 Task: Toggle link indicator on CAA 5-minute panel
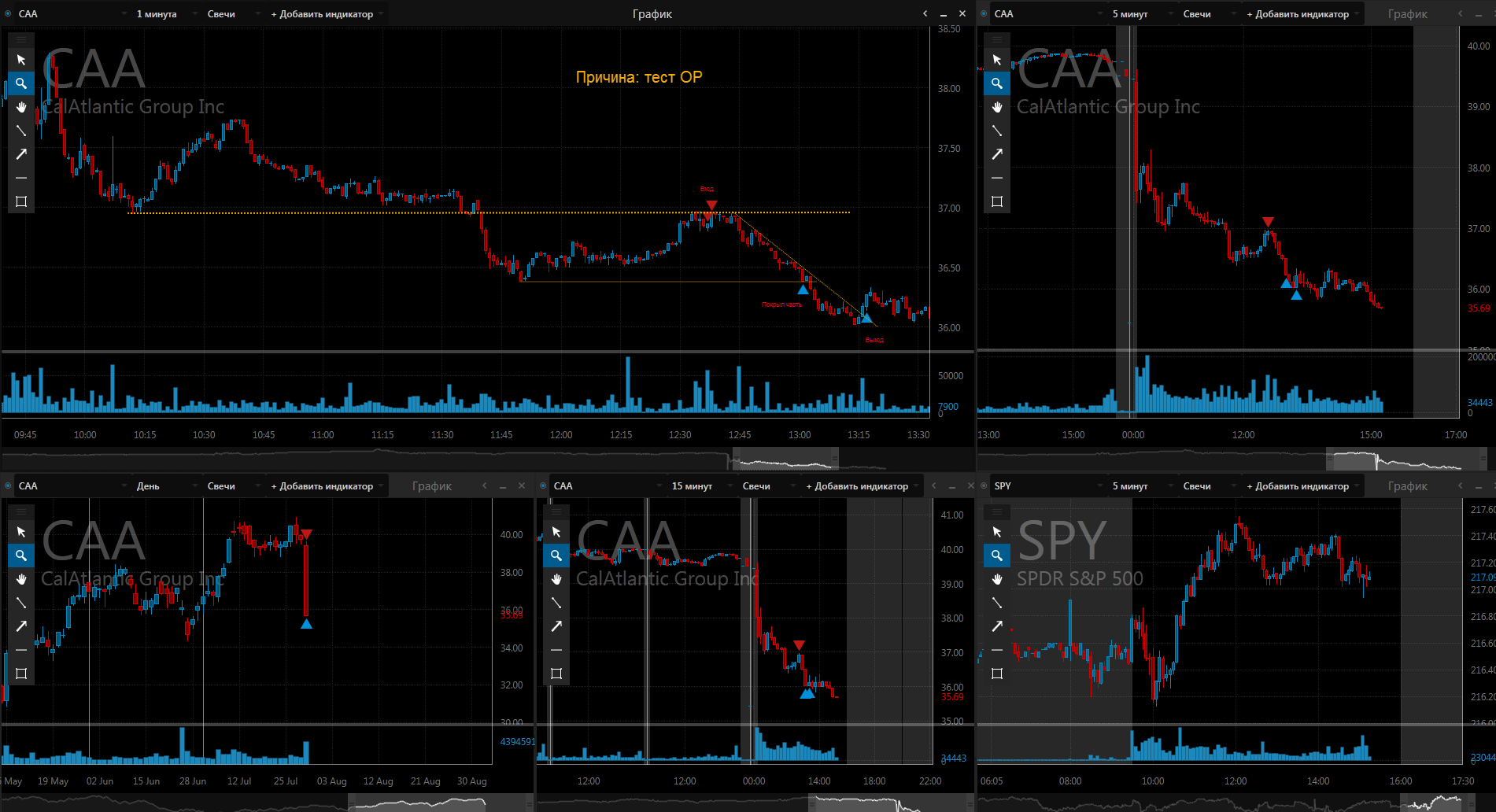pyautogui.click(x=984, y=13)
